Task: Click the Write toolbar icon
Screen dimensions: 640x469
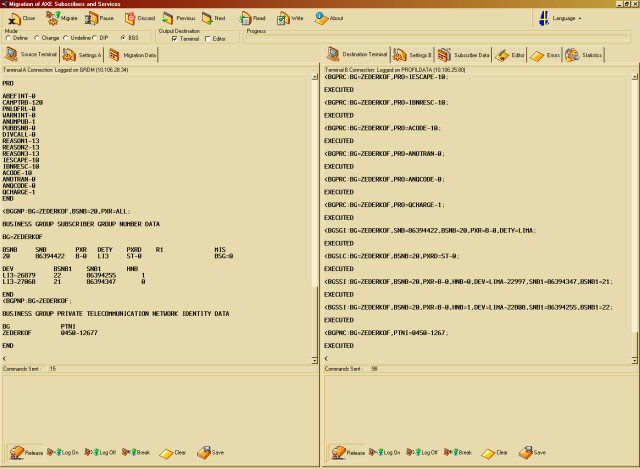Action: click(x=290, y=18)
